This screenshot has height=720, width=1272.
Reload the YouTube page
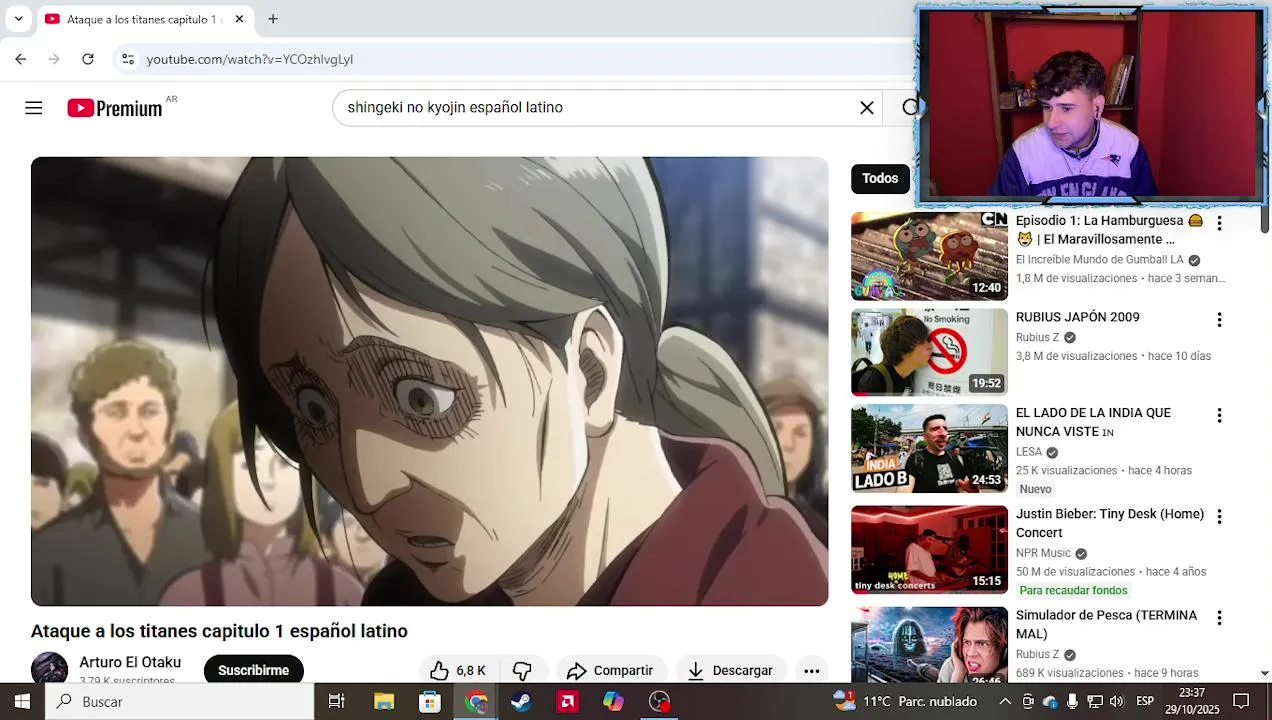coord(88,59)
